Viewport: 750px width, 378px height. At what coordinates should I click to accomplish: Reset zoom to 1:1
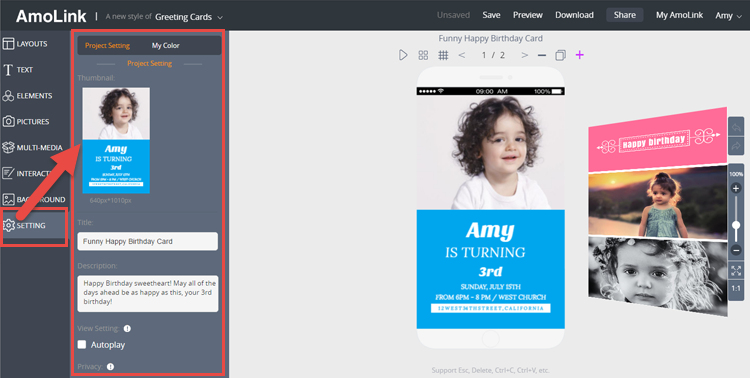[x=736, y=289]
